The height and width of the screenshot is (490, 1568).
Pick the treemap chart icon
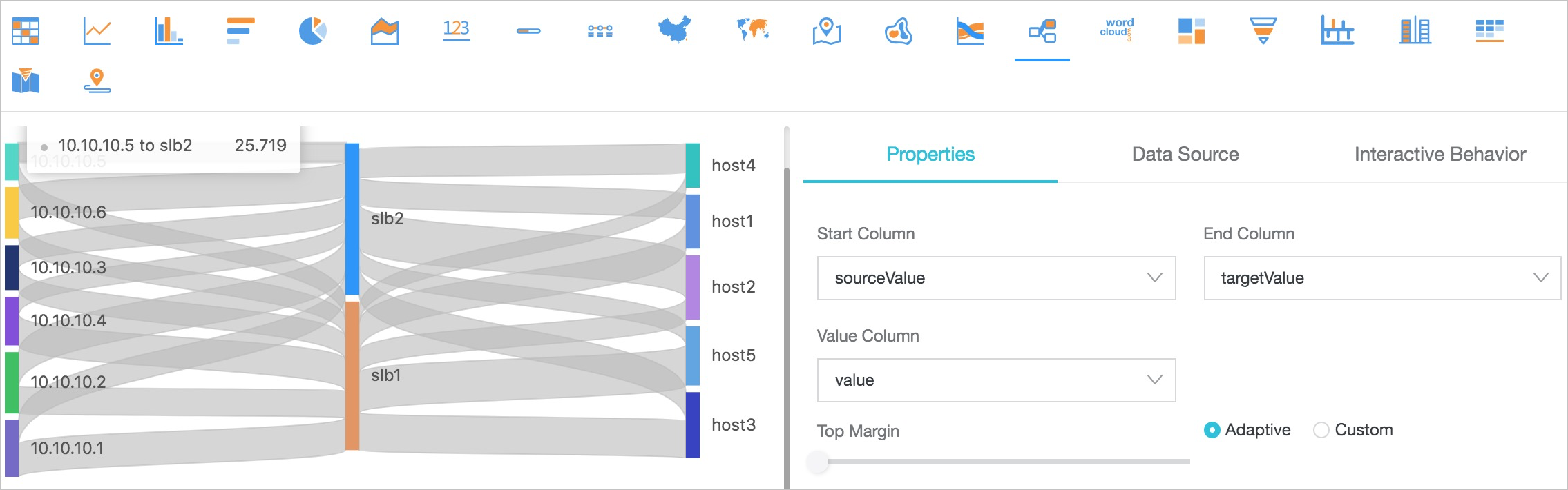(x=1191, y=31)
